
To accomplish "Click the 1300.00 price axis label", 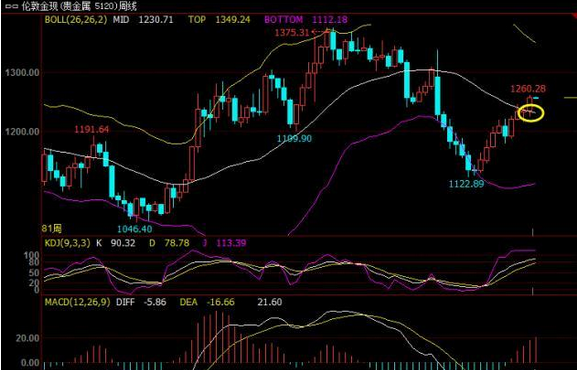I will tap(22, 73).
